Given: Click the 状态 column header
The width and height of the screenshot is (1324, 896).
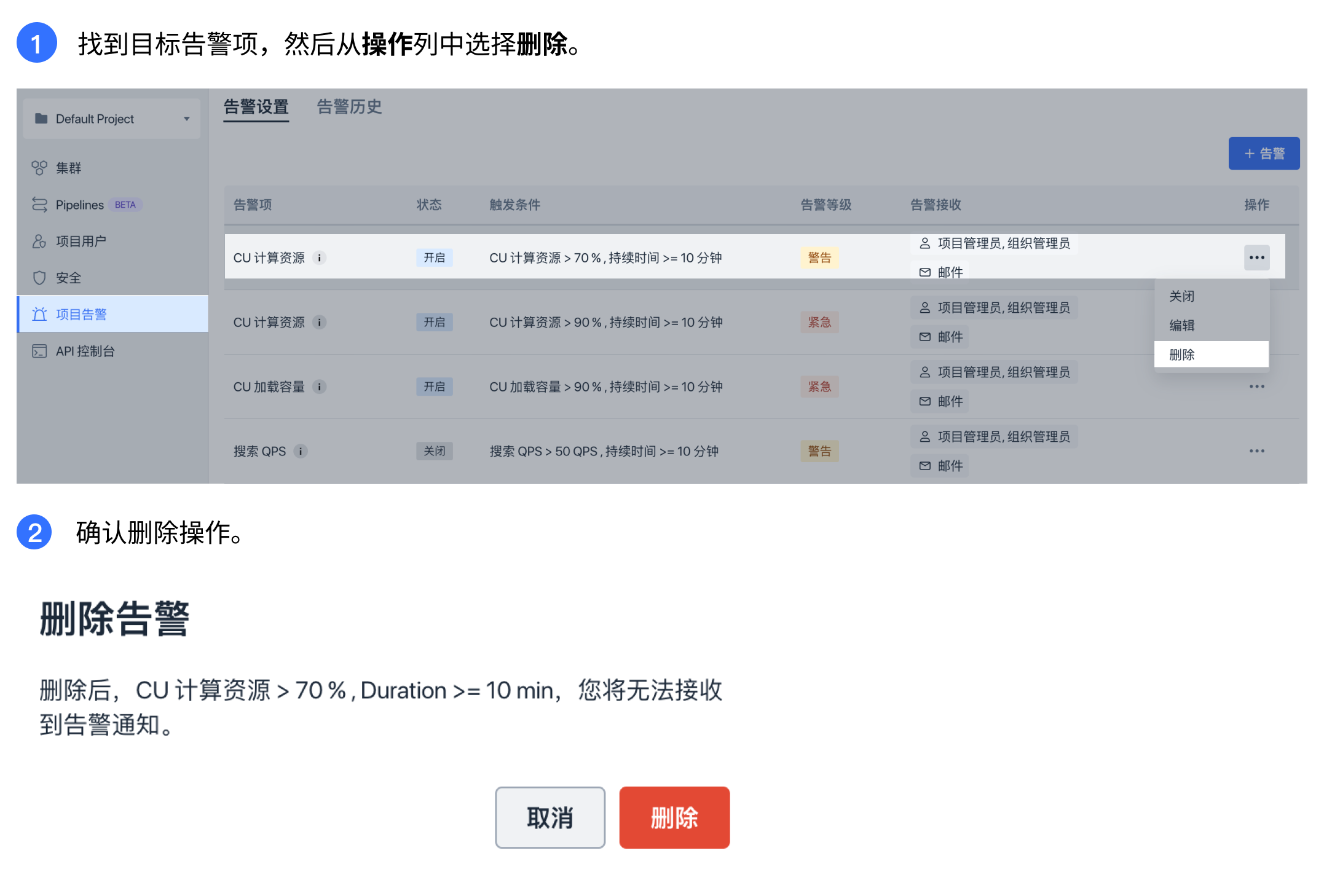Looking at the screenshot, I should [x=429, y=205].
